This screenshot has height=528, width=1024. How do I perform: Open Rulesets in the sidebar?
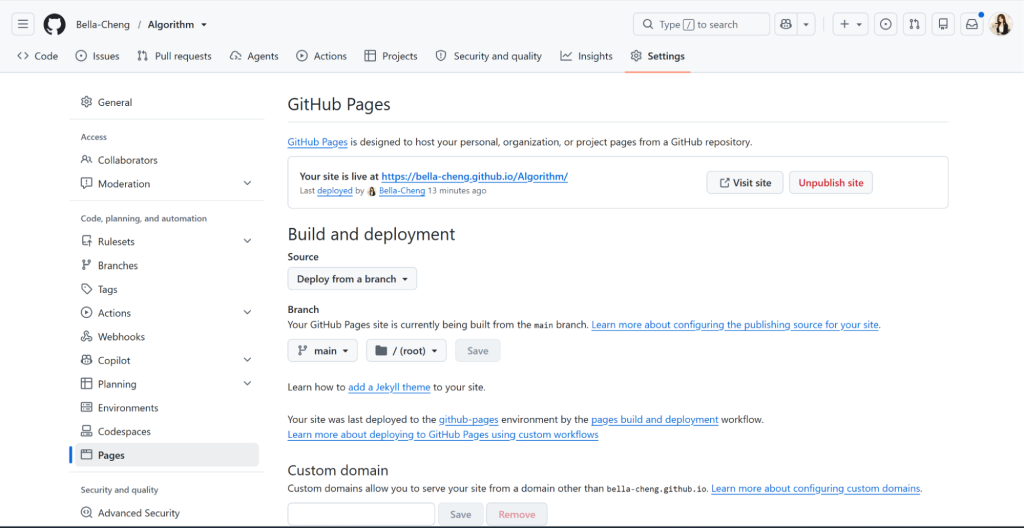pos(116,242)
